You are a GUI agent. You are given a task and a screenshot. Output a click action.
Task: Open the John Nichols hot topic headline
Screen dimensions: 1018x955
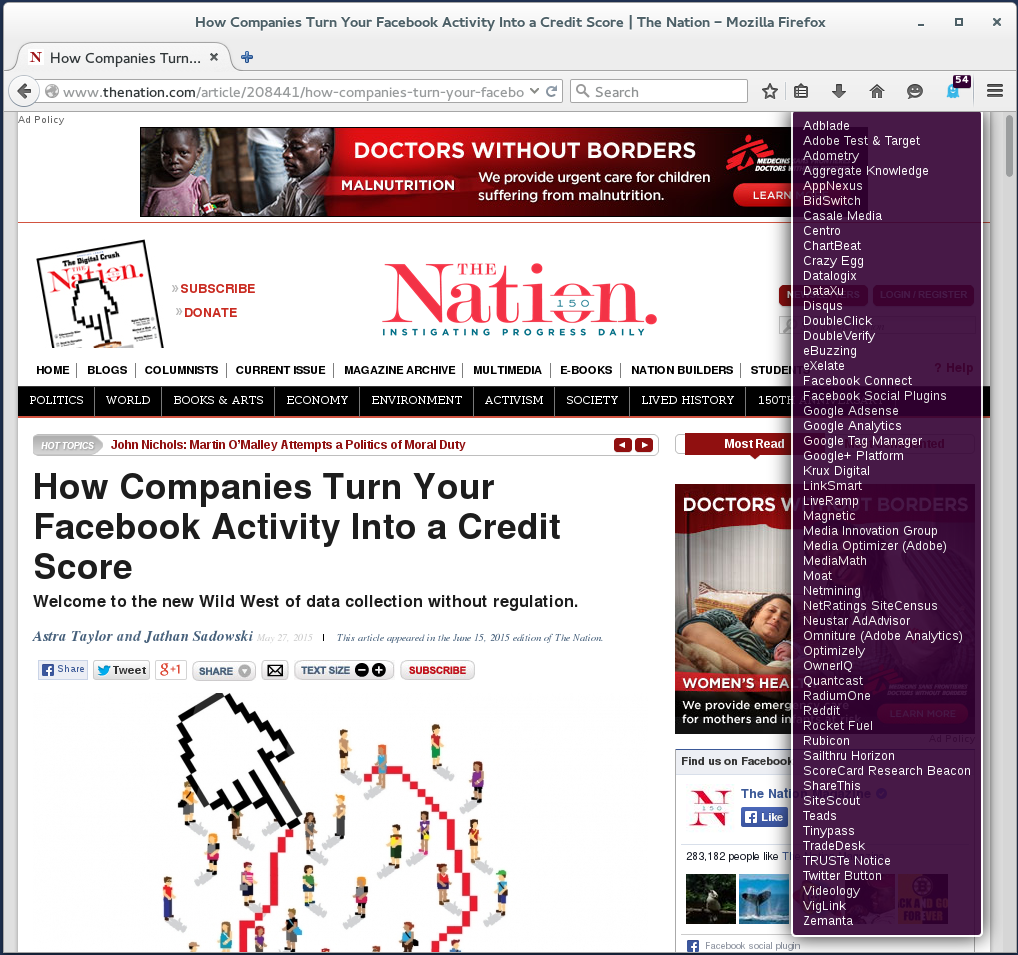[288, 445]
